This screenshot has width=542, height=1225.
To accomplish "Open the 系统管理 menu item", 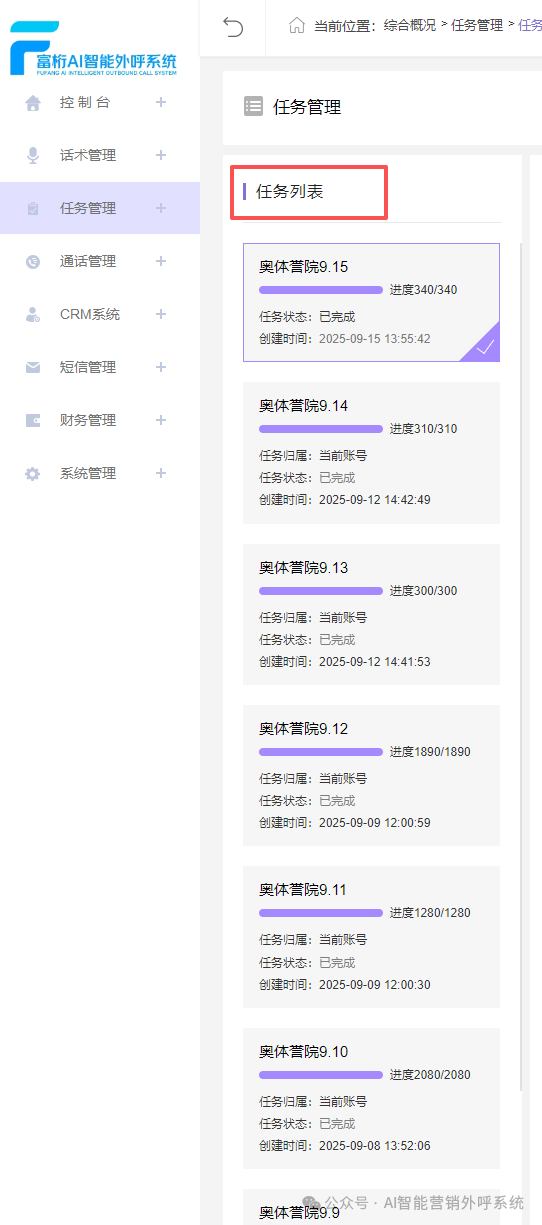I will click(100, 473).
